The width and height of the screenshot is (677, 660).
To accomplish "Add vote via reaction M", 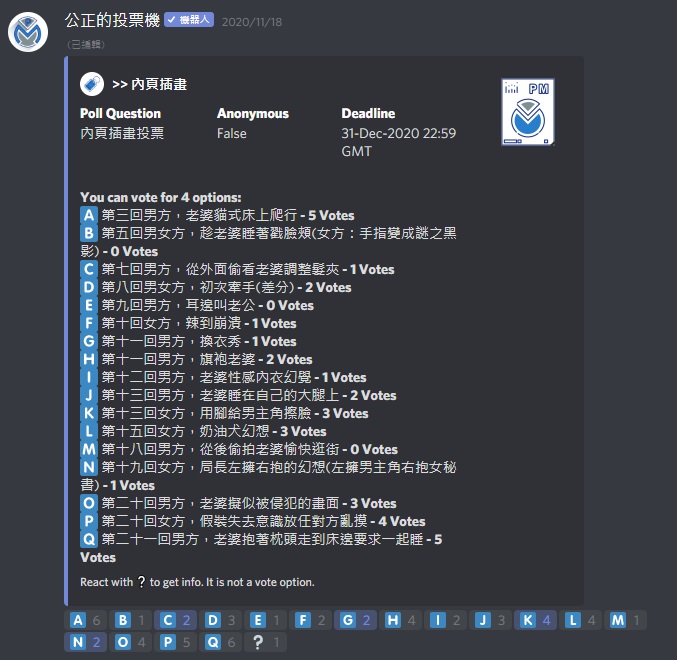I will 625,620.
